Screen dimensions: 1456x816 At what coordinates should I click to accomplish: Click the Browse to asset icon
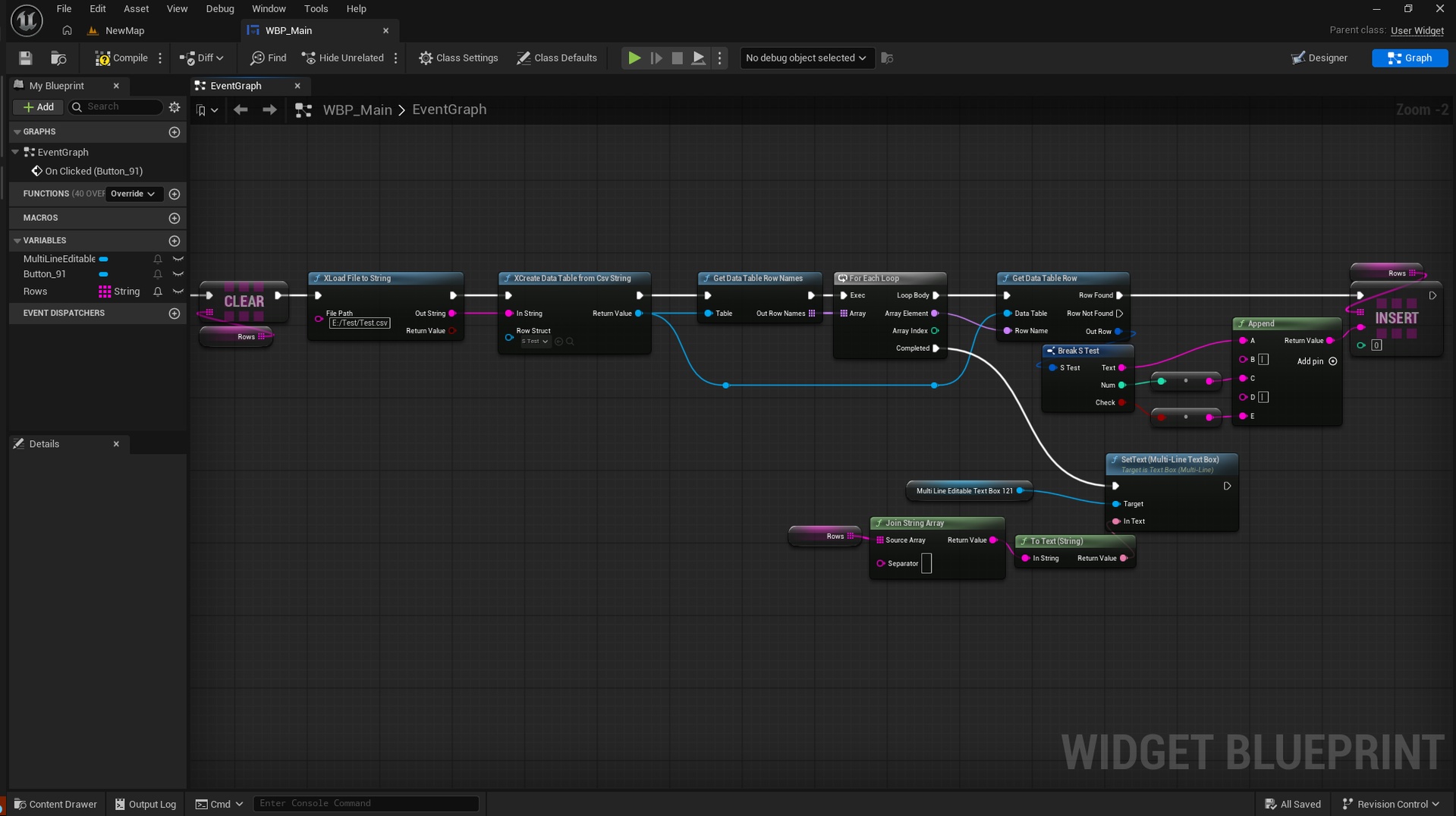(58, 58)
